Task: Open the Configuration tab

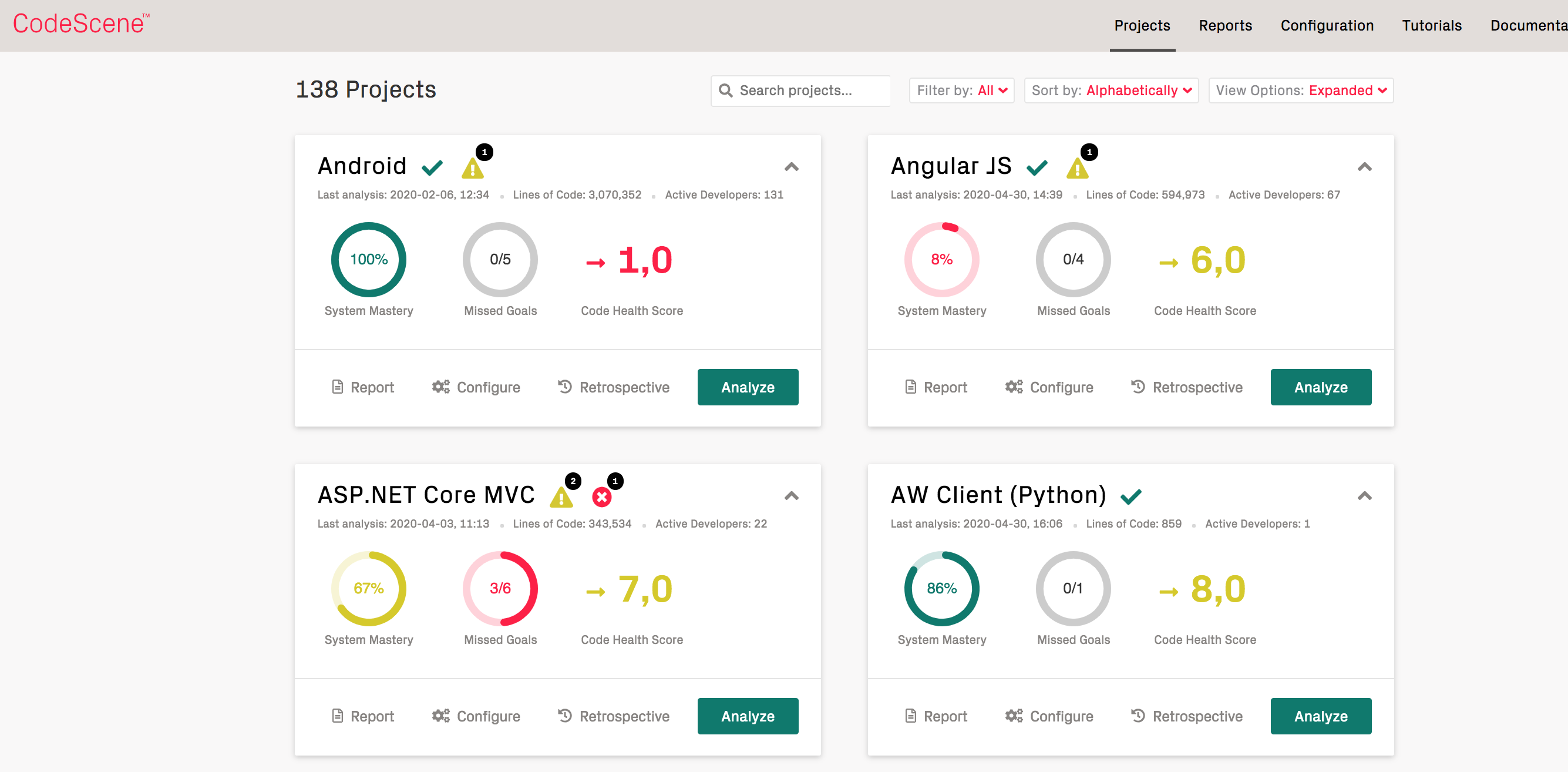Action: click(x=1327, y=26)
